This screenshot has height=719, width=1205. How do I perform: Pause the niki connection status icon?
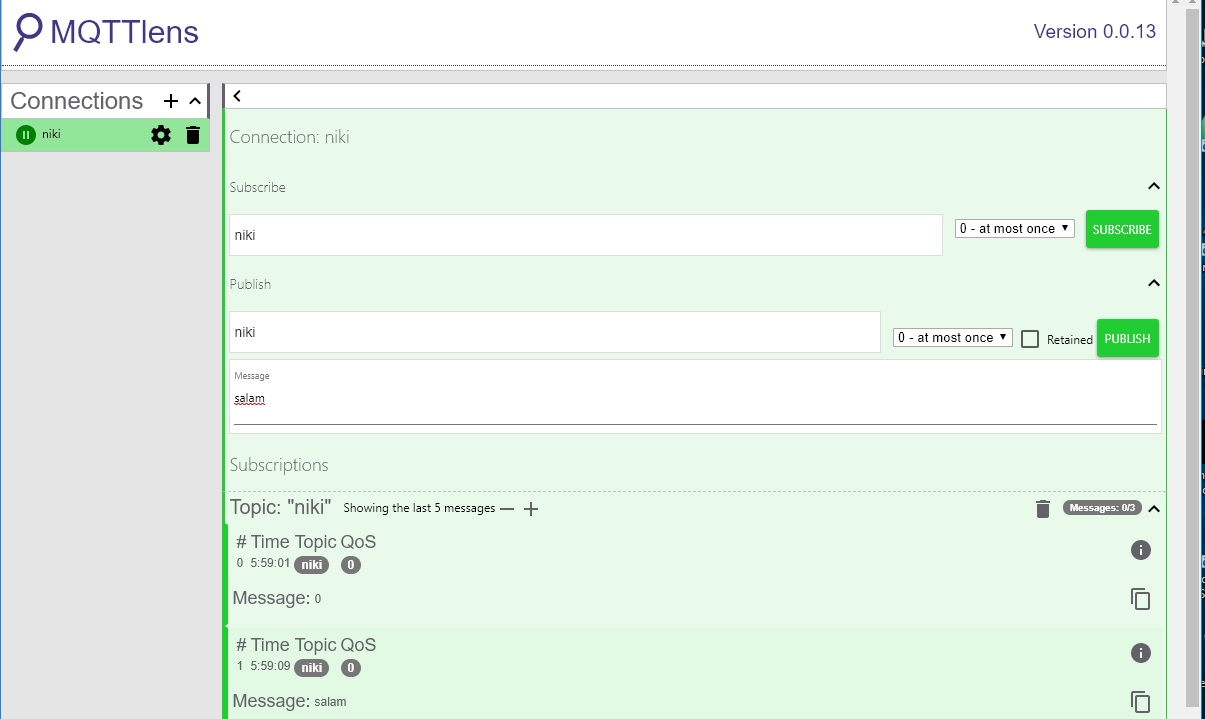tap(26, 135)
